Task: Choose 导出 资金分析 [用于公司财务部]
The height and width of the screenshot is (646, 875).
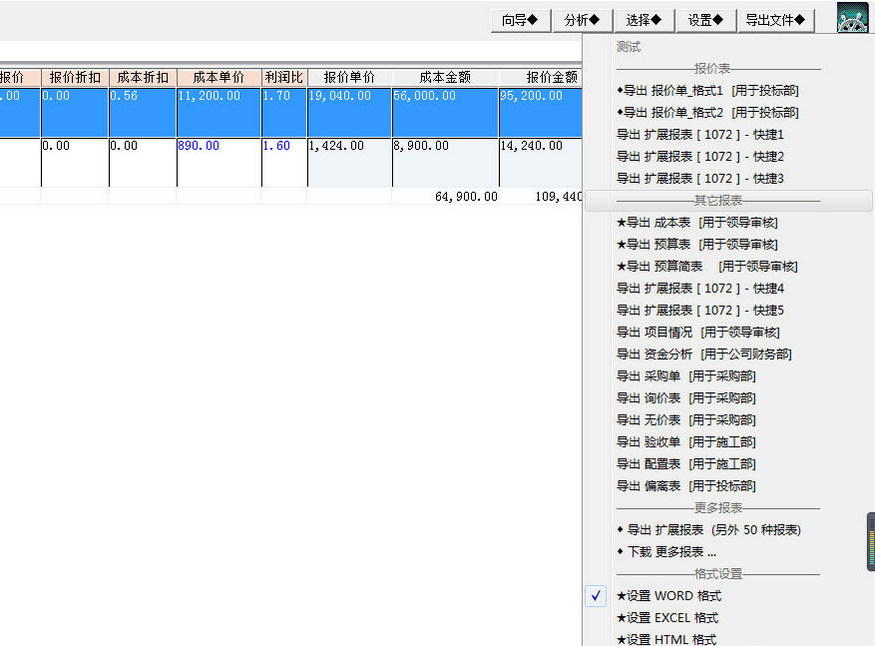Action: 704,354
